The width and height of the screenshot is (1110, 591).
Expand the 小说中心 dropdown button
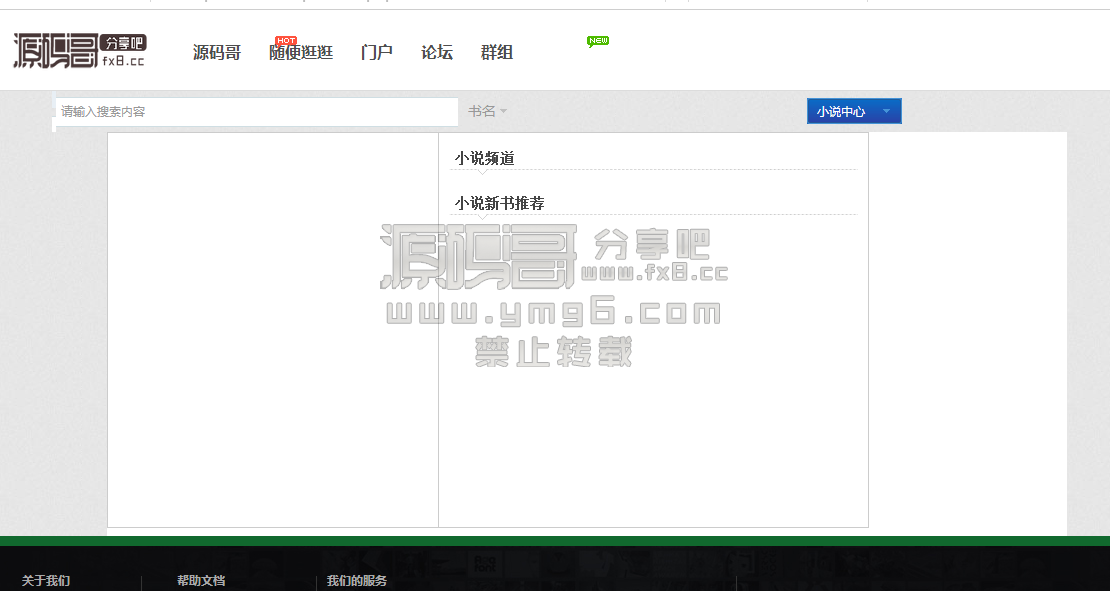854,111
